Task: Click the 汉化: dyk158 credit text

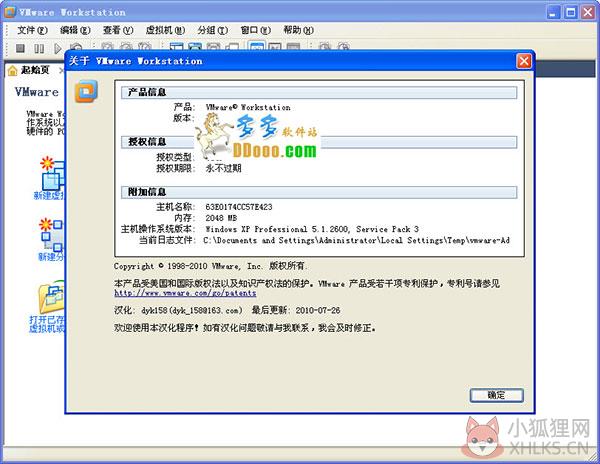Action: pos(178,310)
